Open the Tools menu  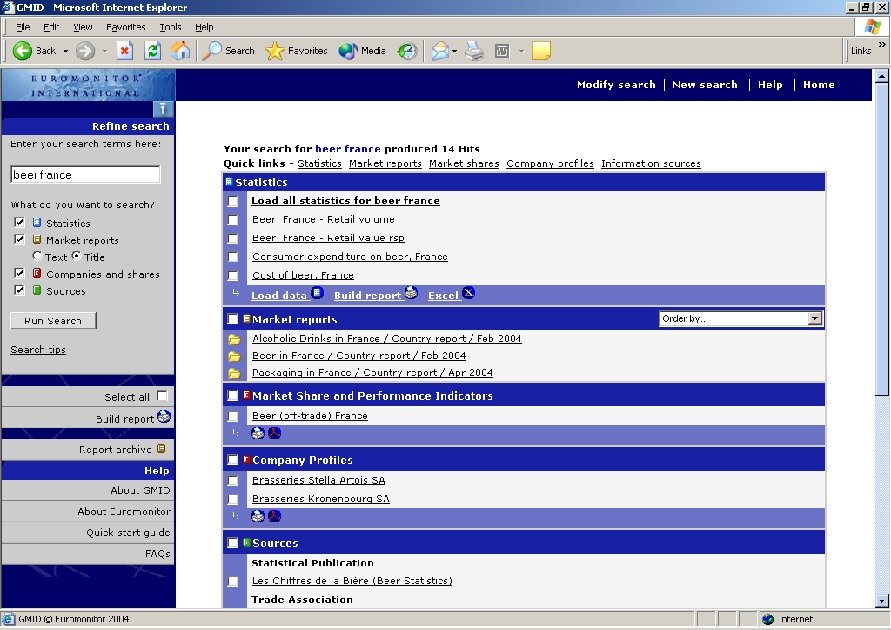(x=171, y=27)
